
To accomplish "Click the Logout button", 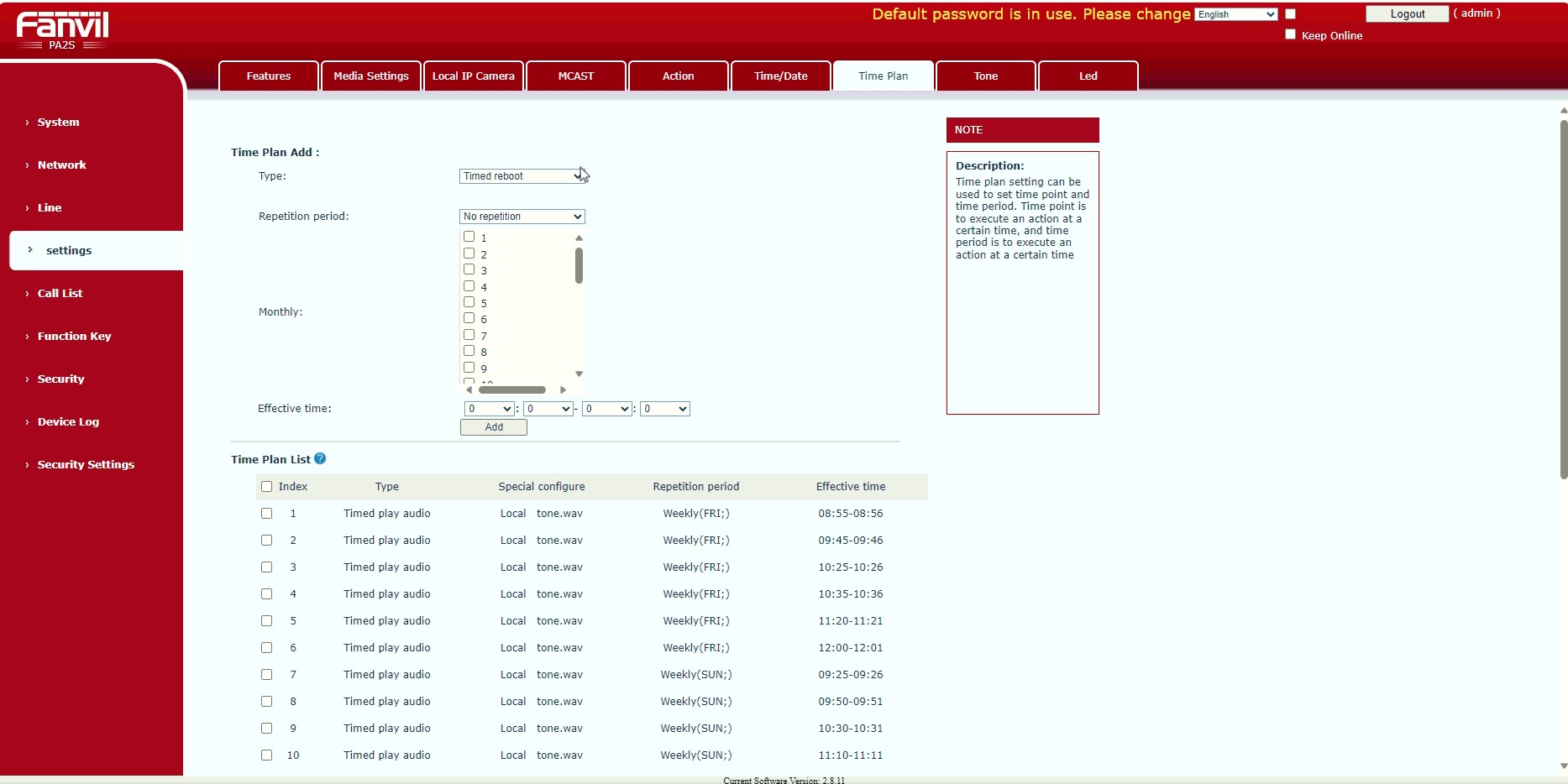I will click(x=1405, y=13).
